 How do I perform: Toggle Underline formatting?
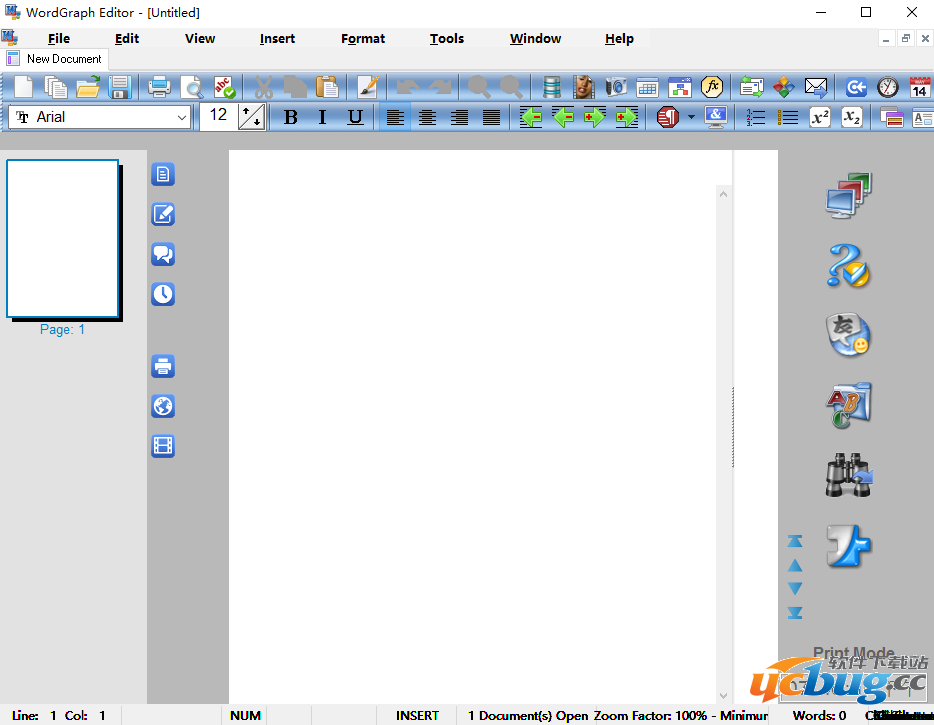[355, 118]
